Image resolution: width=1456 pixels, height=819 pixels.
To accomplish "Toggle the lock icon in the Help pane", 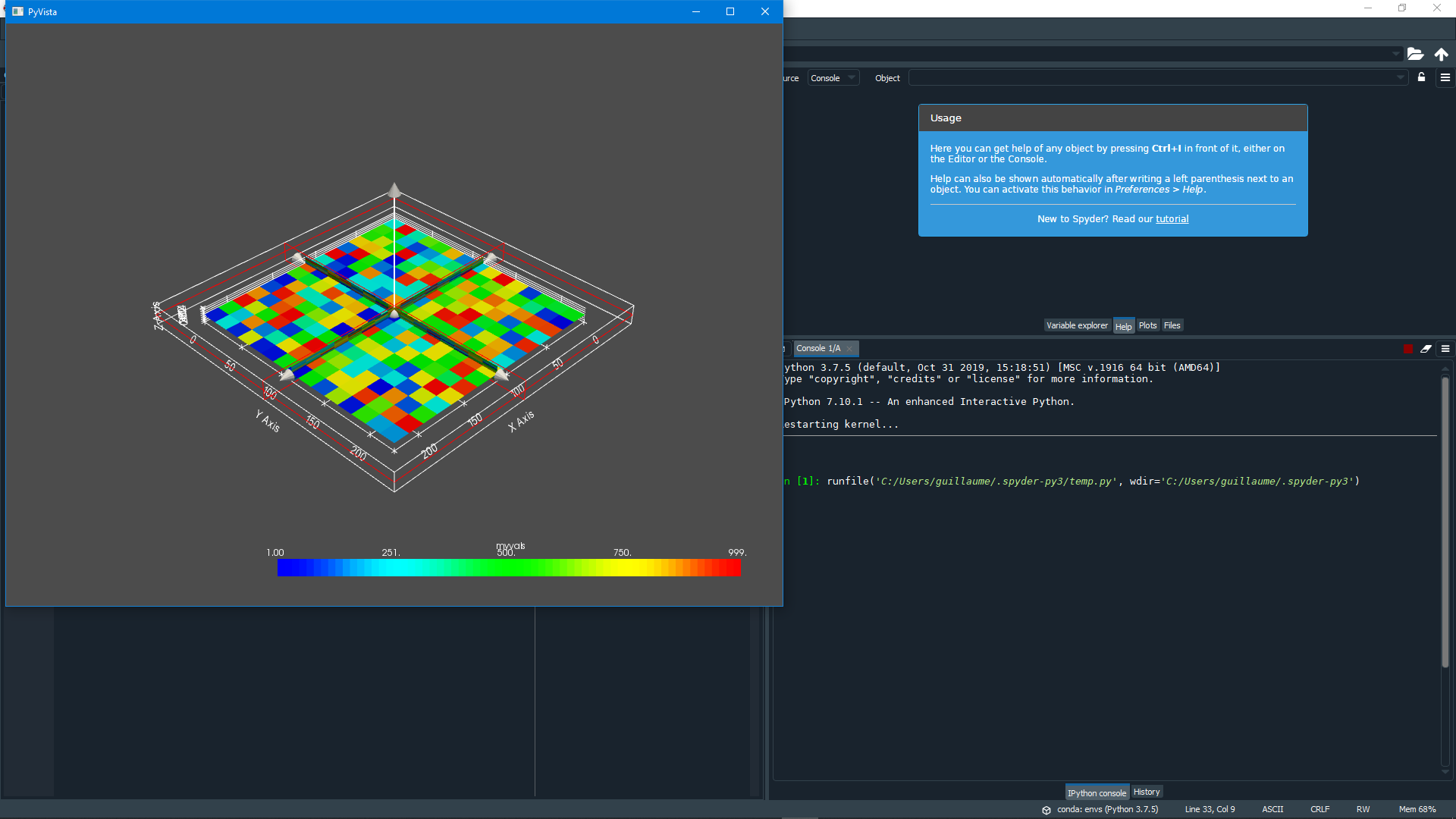I will [x=1422, y=77].
